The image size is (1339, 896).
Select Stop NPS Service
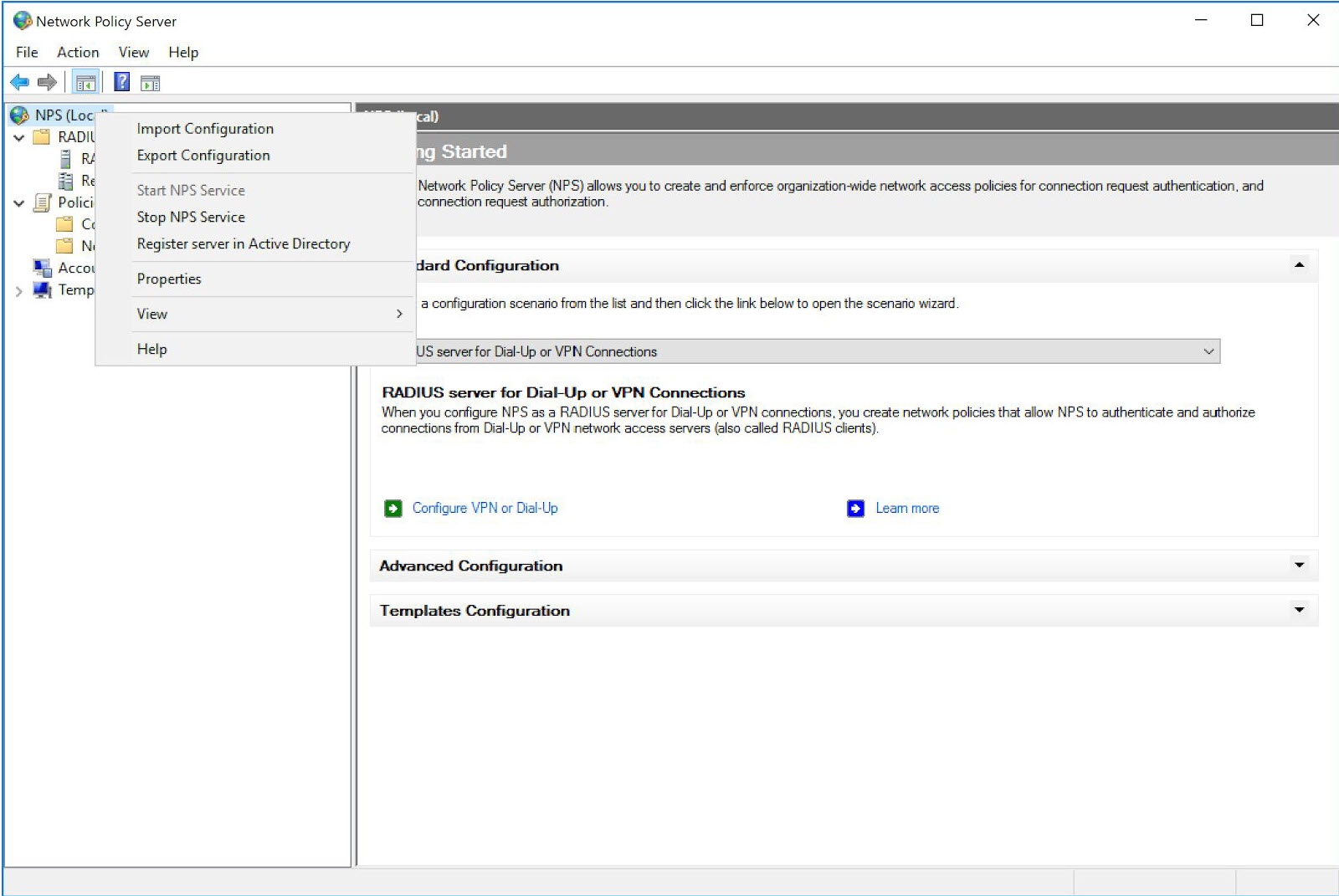coord(255,218)
